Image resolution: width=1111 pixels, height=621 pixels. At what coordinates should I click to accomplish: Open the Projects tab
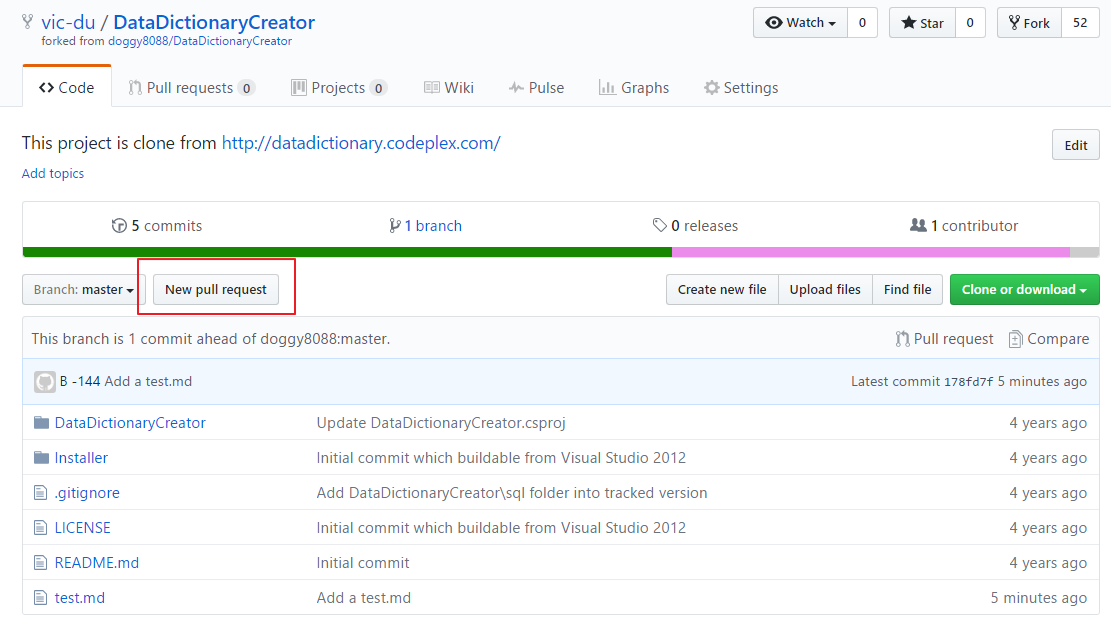click(339, 87)
